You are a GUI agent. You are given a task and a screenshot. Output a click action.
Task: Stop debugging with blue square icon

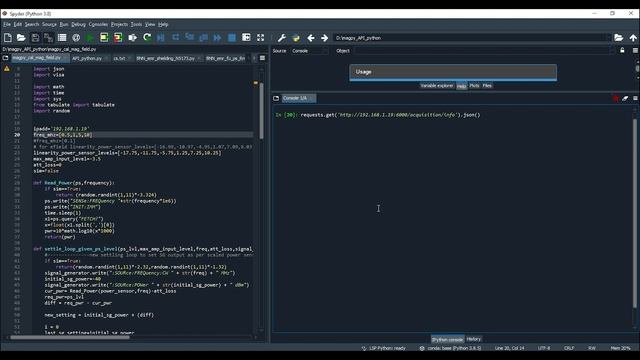coord(231,38)
